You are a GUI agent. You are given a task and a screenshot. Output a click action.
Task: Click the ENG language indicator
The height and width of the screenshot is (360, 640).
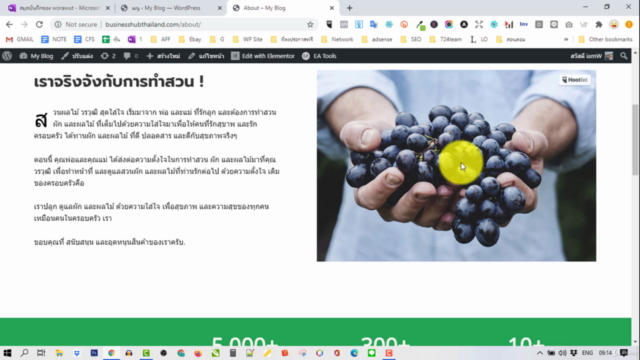587,353
